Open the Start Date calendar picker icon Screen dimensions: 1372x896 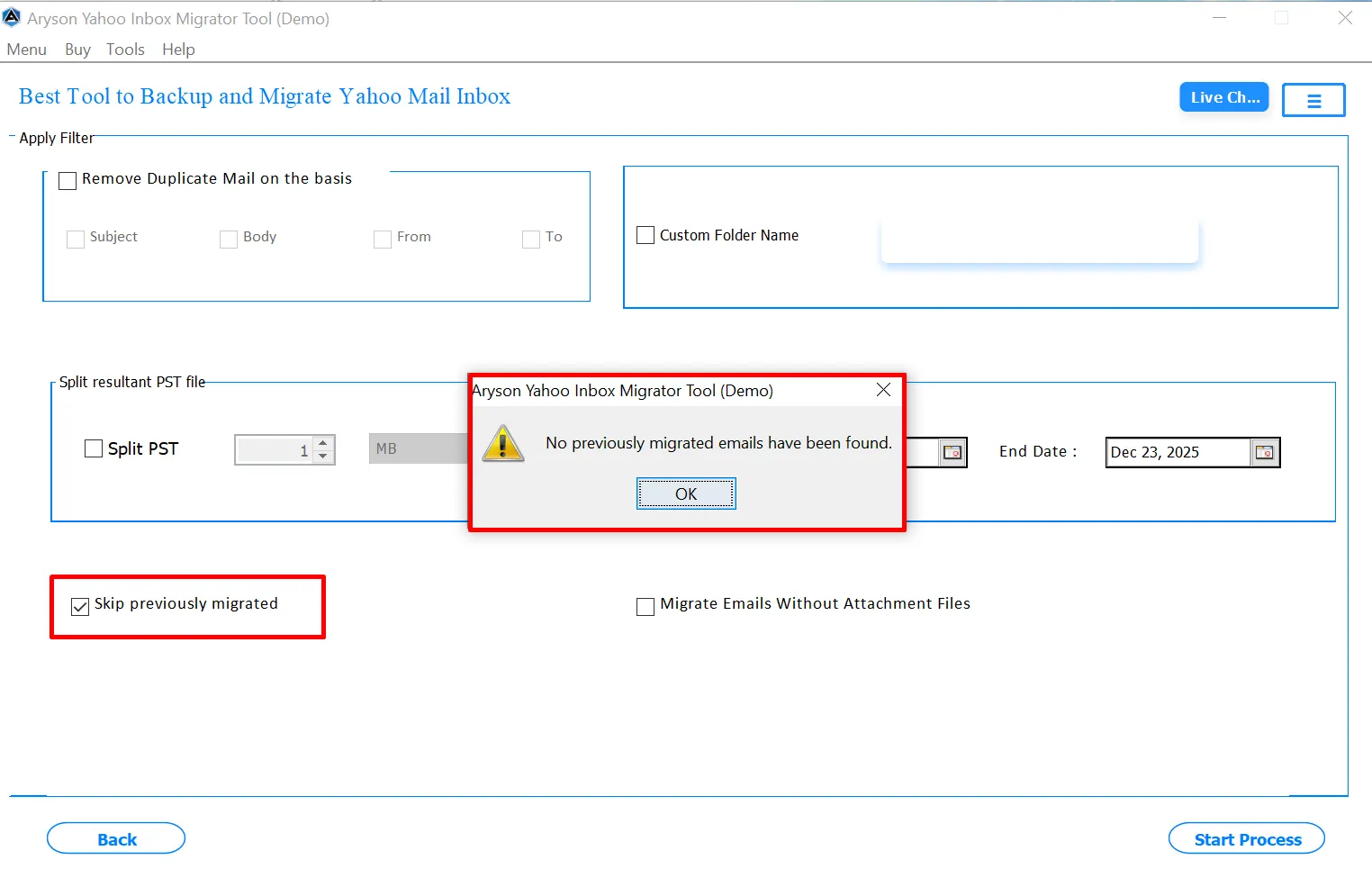[x=952, y=452]
